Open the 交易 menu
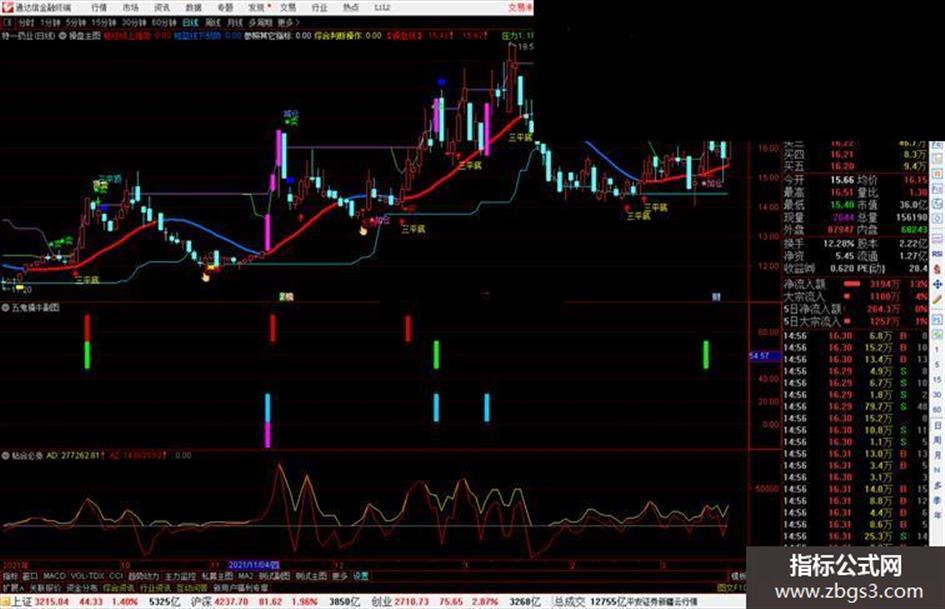The image size is (945, 609). point(287,7)
